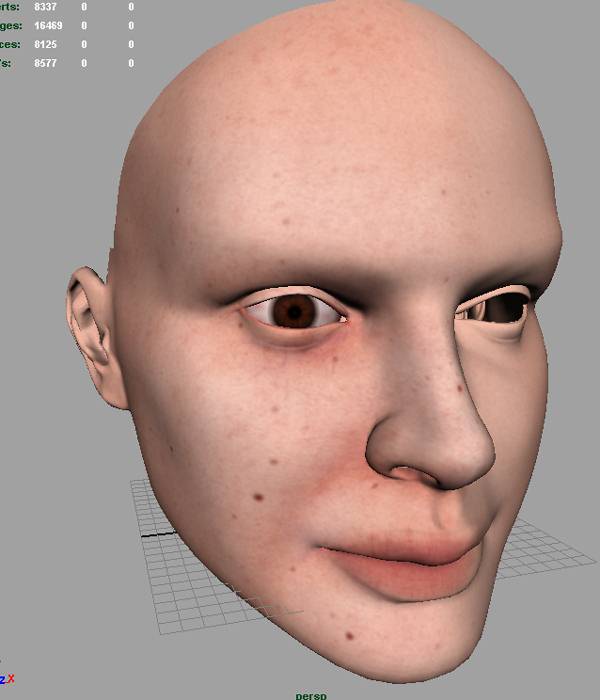The image size is (600, 700).
Task: Click the nostril on the head model
Action: 402,474
